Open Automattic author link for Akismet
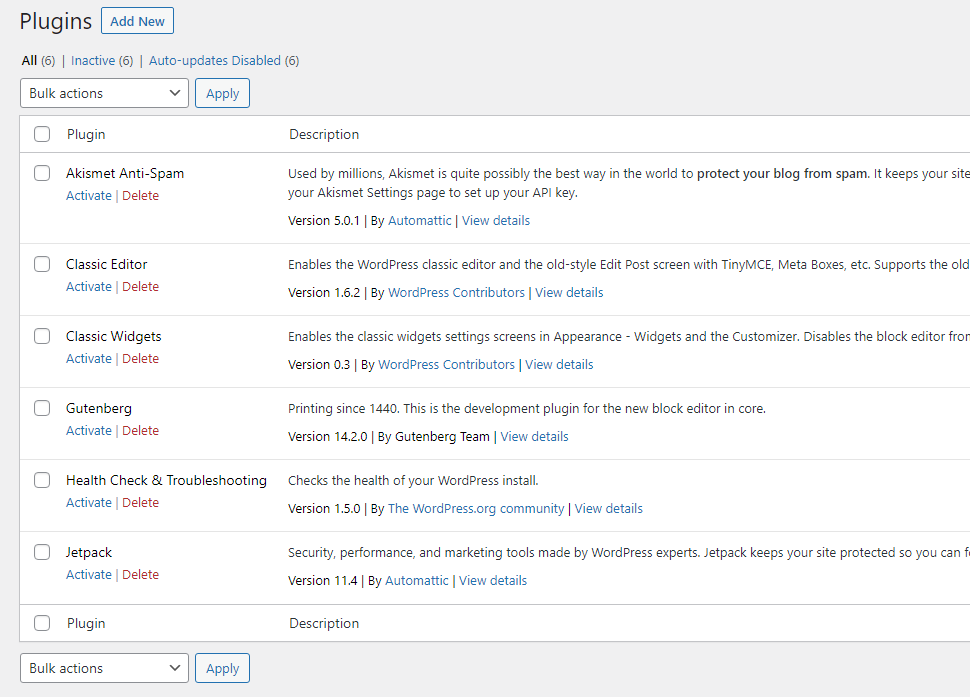This screenshot has width=970, height=697. pos(419,220)
